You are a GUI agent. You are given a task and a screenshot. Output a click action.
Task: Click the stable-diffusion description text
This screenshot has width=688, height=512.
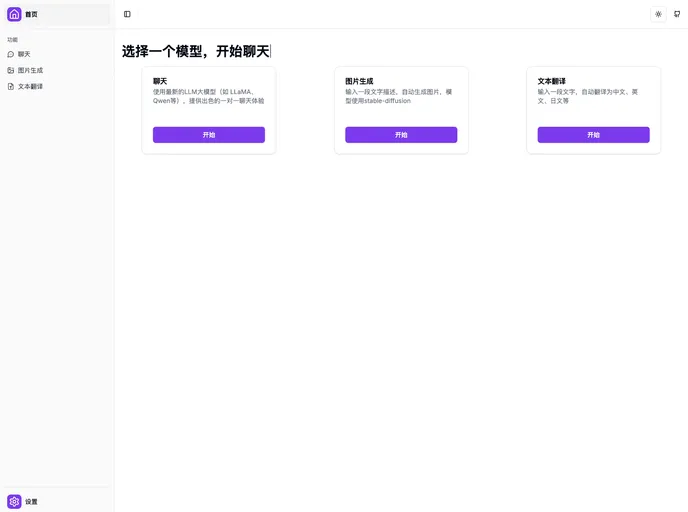(398, 96)
